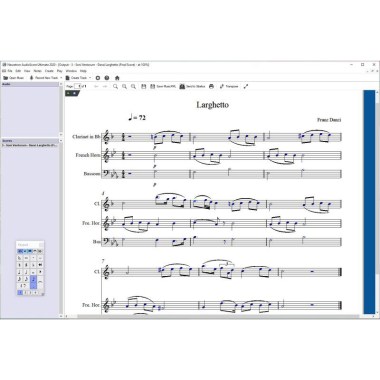Image resolution: width=380 pixels, height=380 pixels.
Task: Click the home icon in main toolbar
Action: click(x=117, y=78)
